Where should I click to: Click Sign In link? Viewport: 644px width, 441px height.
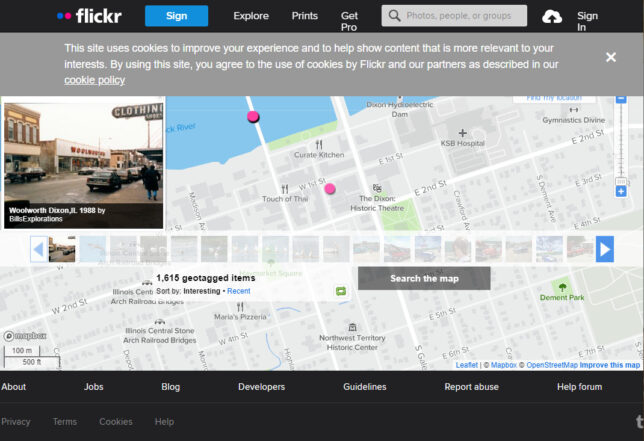pos(587,21)
